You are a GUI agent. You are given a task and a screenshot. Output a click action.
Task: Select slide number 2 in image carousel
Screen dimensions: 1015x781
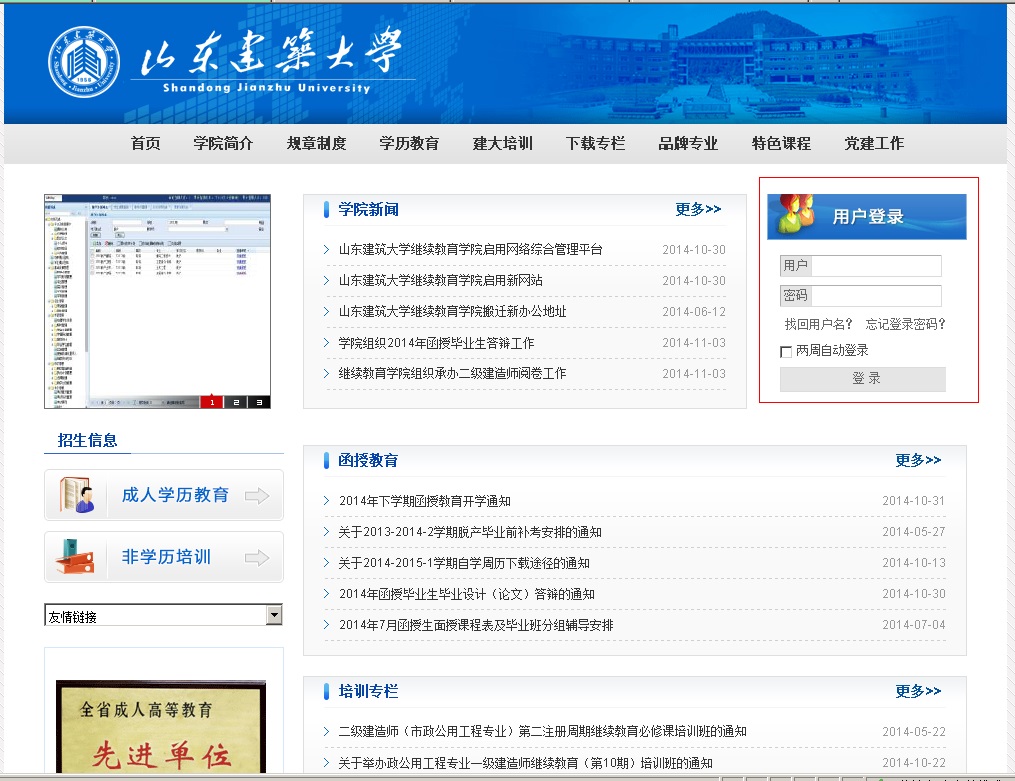click(x=235, y=402)
